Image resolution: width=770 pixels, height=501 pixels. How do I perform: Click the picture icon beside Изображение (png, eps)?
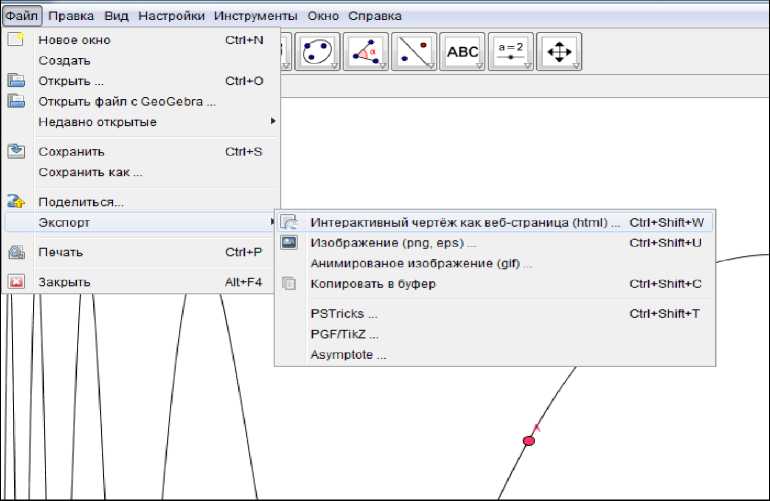(289, 243)
